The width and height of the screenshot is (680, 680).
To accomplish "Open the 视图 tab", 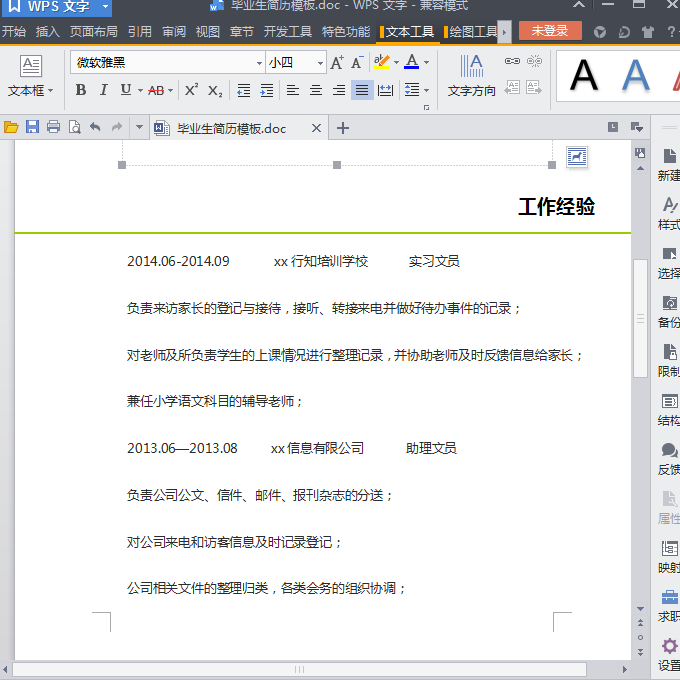I will point(208,32).
